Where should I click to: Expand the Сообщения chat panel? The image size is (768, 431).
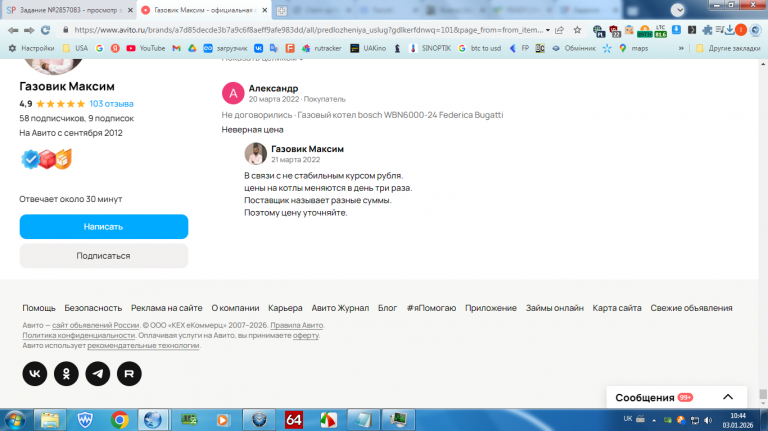coord(728,397)
